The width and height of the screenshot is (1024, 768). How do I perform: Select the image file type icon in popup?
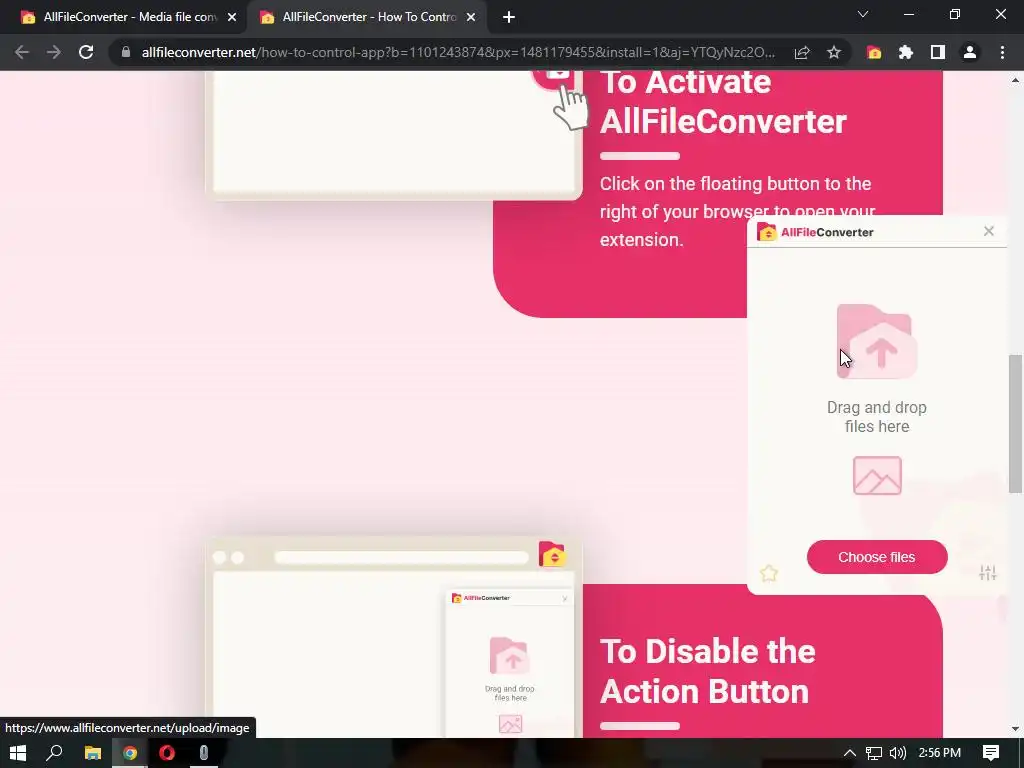[877, 475]
